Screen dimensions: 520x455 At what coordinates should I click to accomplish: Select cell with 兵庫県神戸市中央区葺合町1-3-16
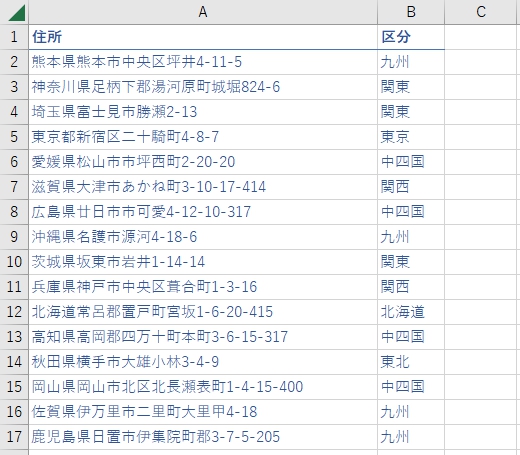[x=203, y=287]
